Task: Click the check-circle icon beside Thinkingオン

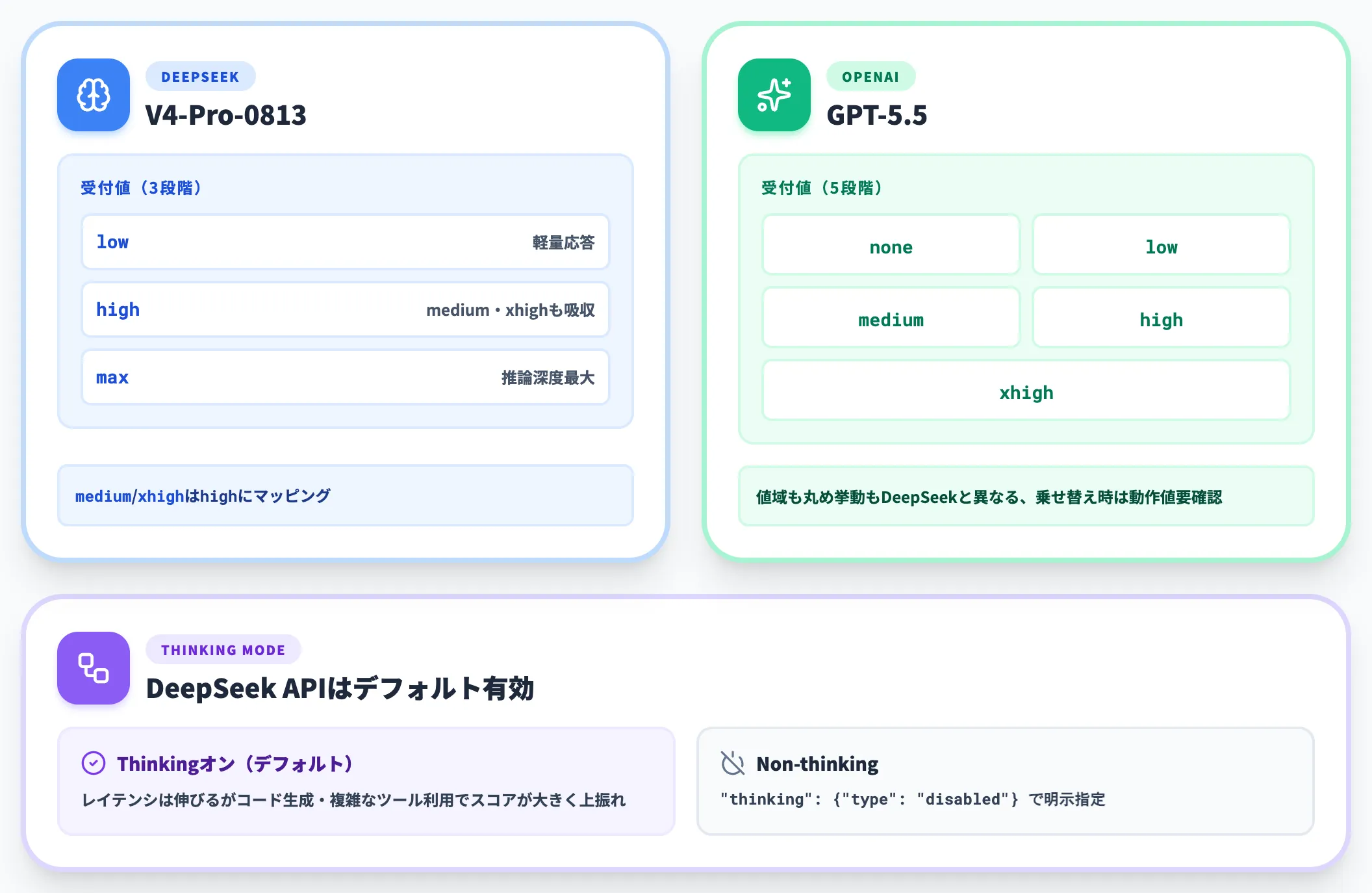Action: tap(94, 763)
